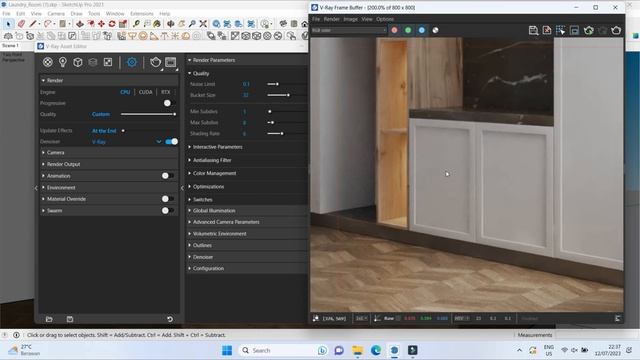The image size is (640, 360).
Task: Open Lights tab with the bulb icon
Action: (62, 62)
